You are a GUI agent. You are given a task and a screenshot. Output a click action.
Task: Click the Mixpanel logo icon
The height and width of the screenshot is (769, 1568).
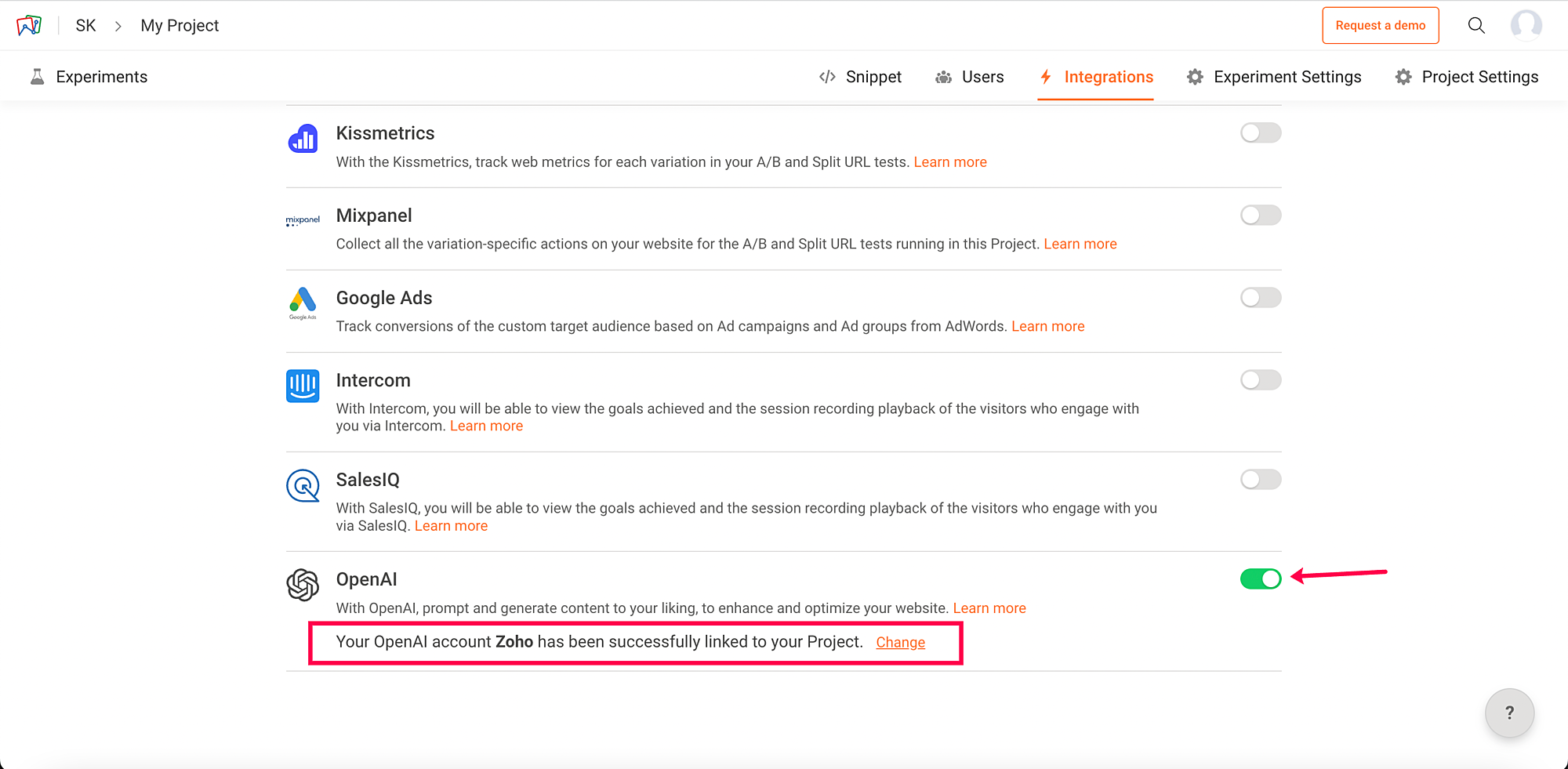[303, 220]
